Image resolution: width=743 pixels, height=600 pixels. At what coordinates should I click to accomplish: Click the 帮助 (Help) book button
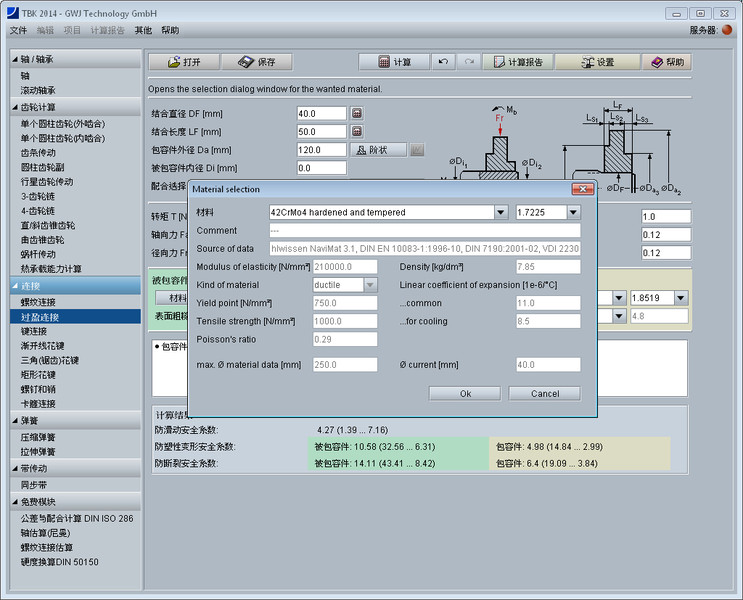click(x=667, y=62)
